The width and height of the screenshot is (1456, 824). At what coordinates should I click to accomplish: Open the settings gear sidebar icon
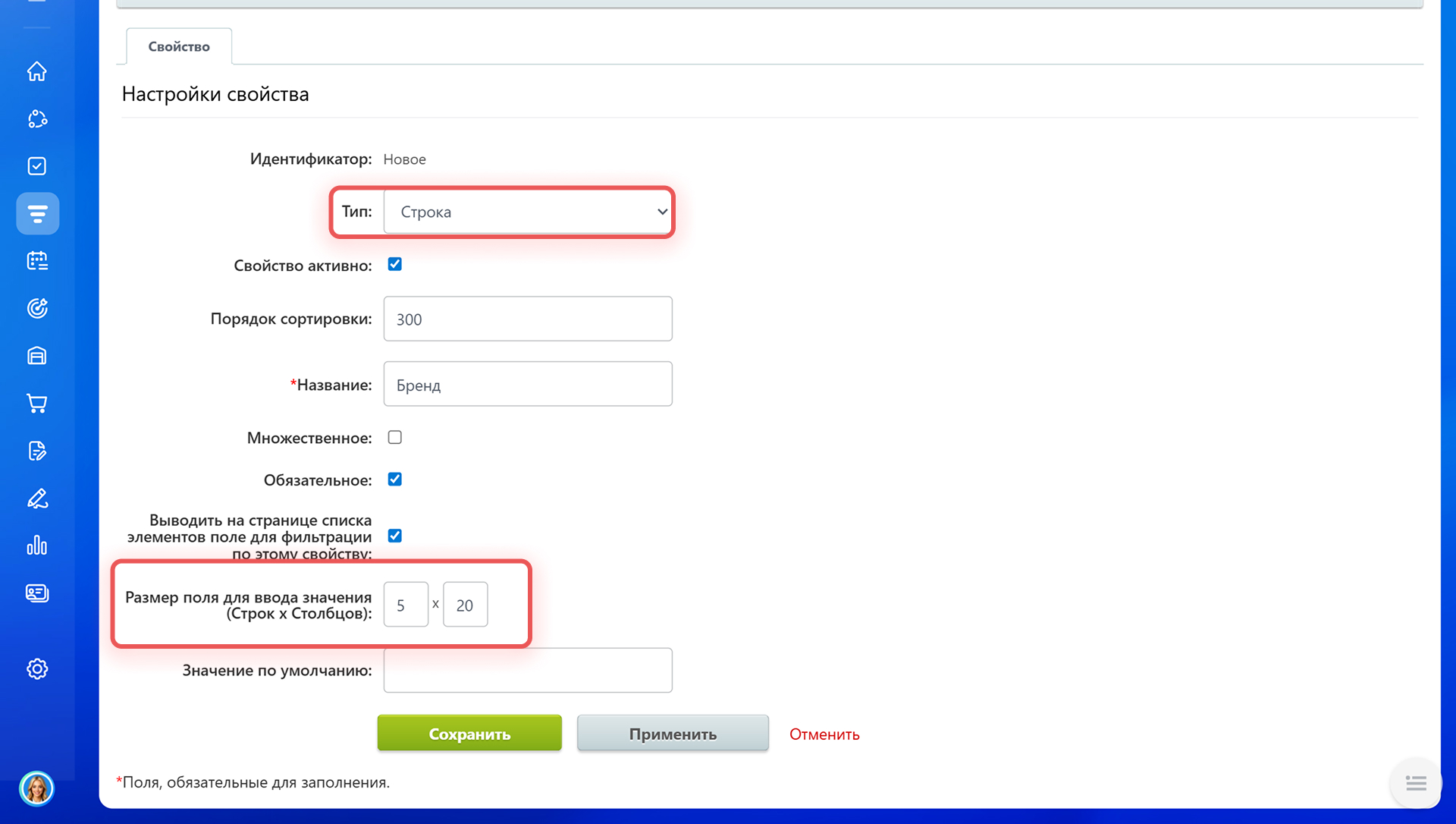(x=37, y=668)
